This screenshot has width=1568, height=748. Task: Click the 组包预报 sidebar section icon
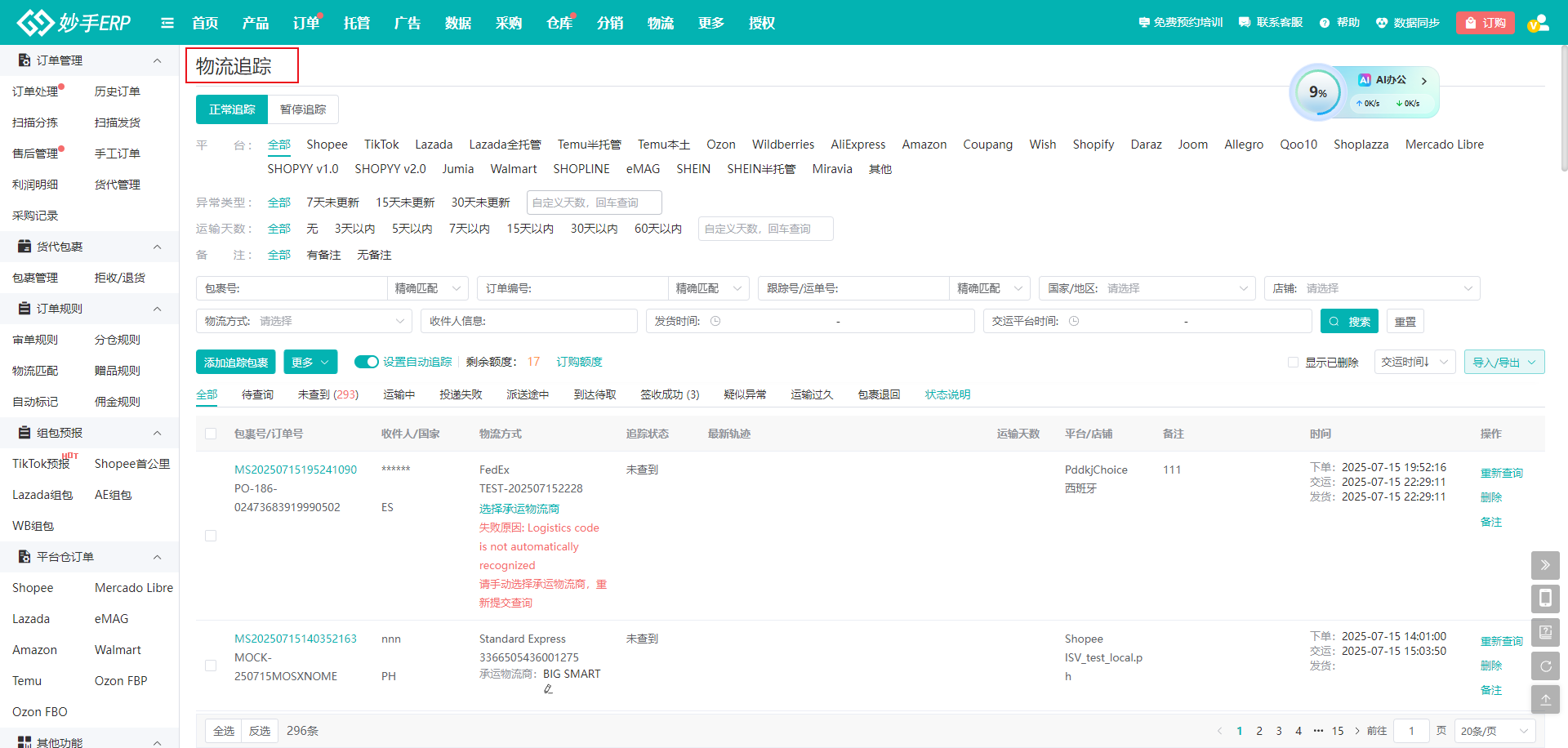24,433
